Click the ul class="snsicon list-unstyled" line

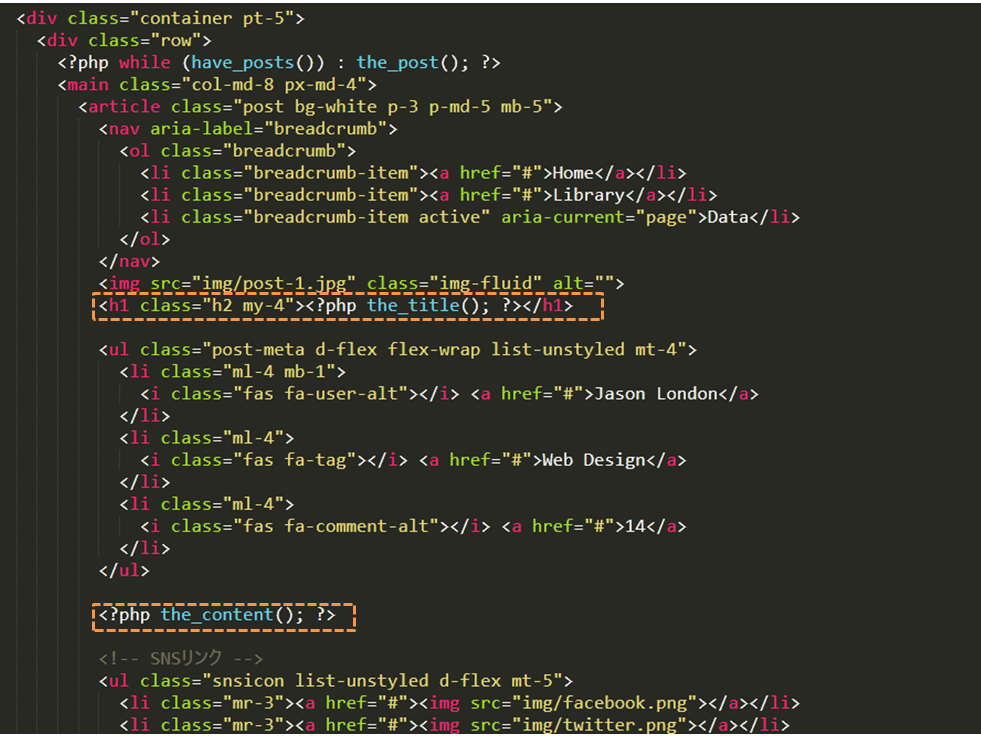click(336, 681)
